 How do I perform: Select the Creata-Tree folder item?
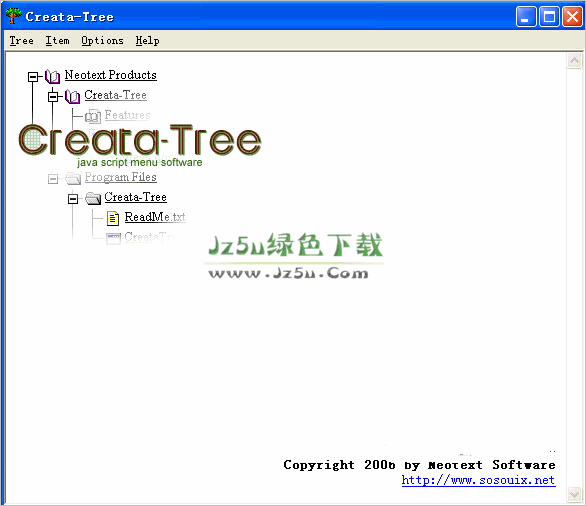[136, 197]
